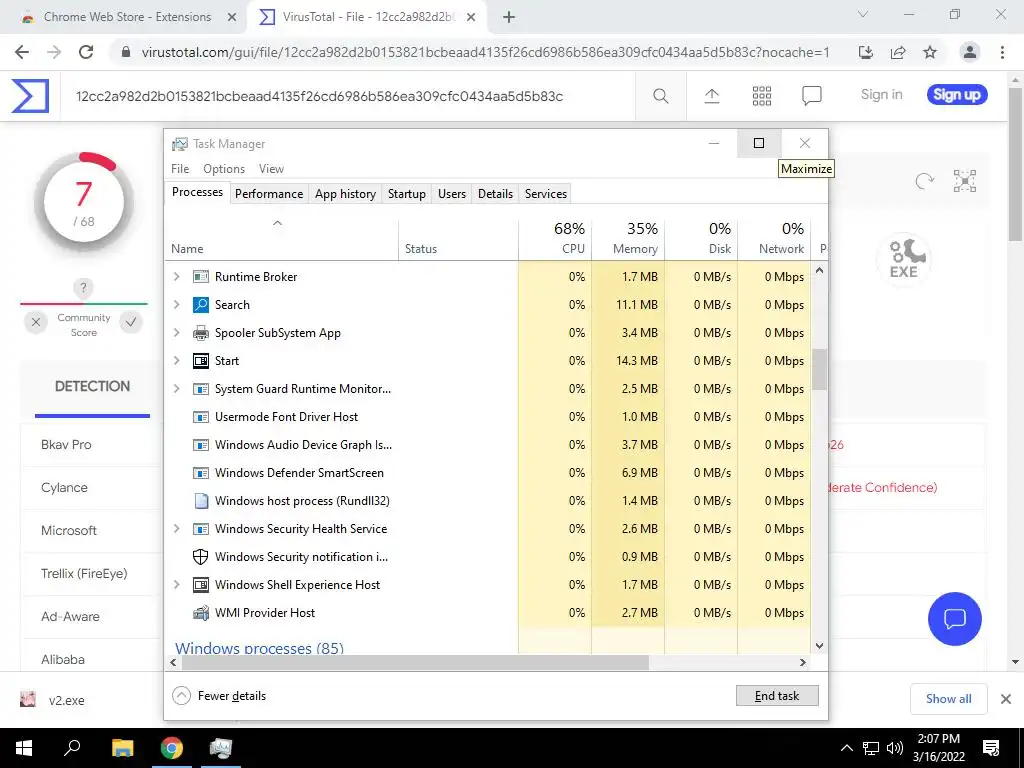Switch to the Services tab
Image resolution: width=1024 pixels, height=768 pixels.
(546, 194)
